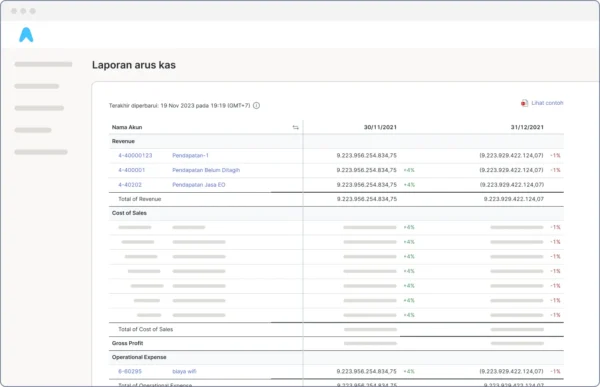Click the info icon beside last-updated timestamp
This screenshot has height=387, width=600.
(x=256, y=106)
